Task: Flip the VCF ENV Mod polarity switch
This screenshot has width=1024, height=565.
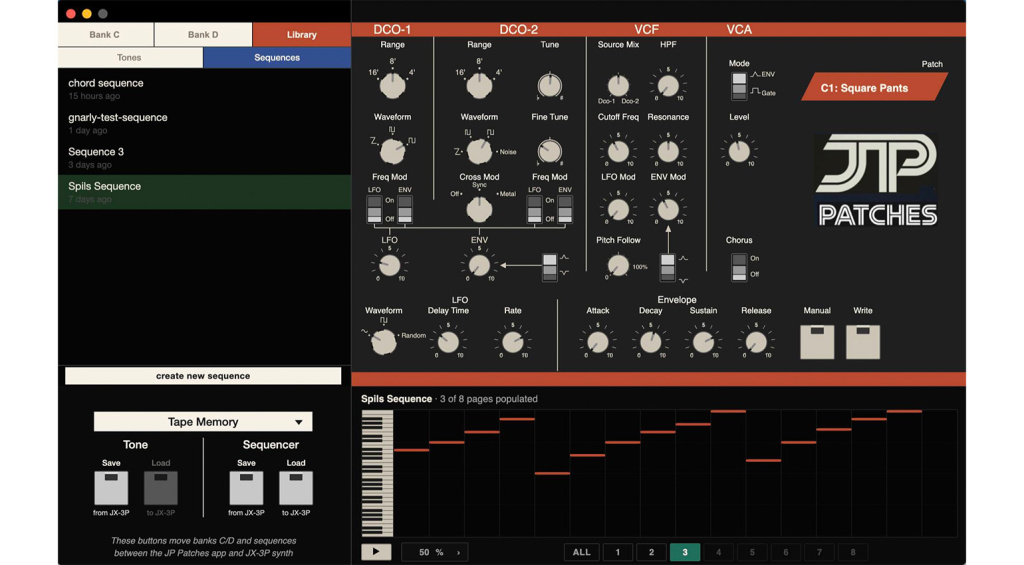Action: 667,267
